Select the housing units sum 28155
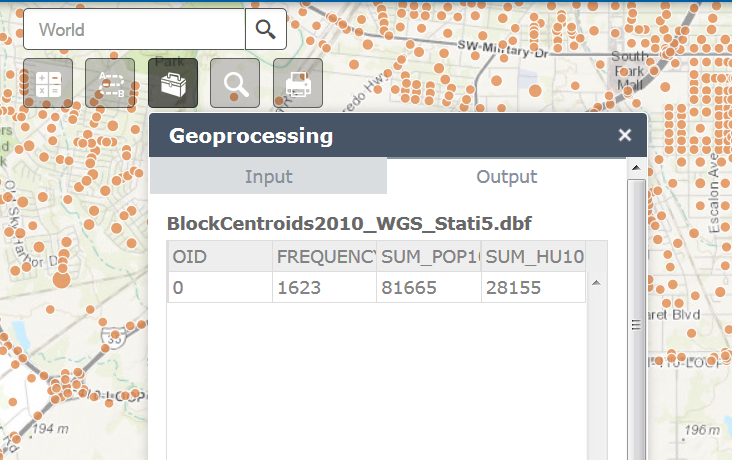732x460 pixels. [534, 287]
